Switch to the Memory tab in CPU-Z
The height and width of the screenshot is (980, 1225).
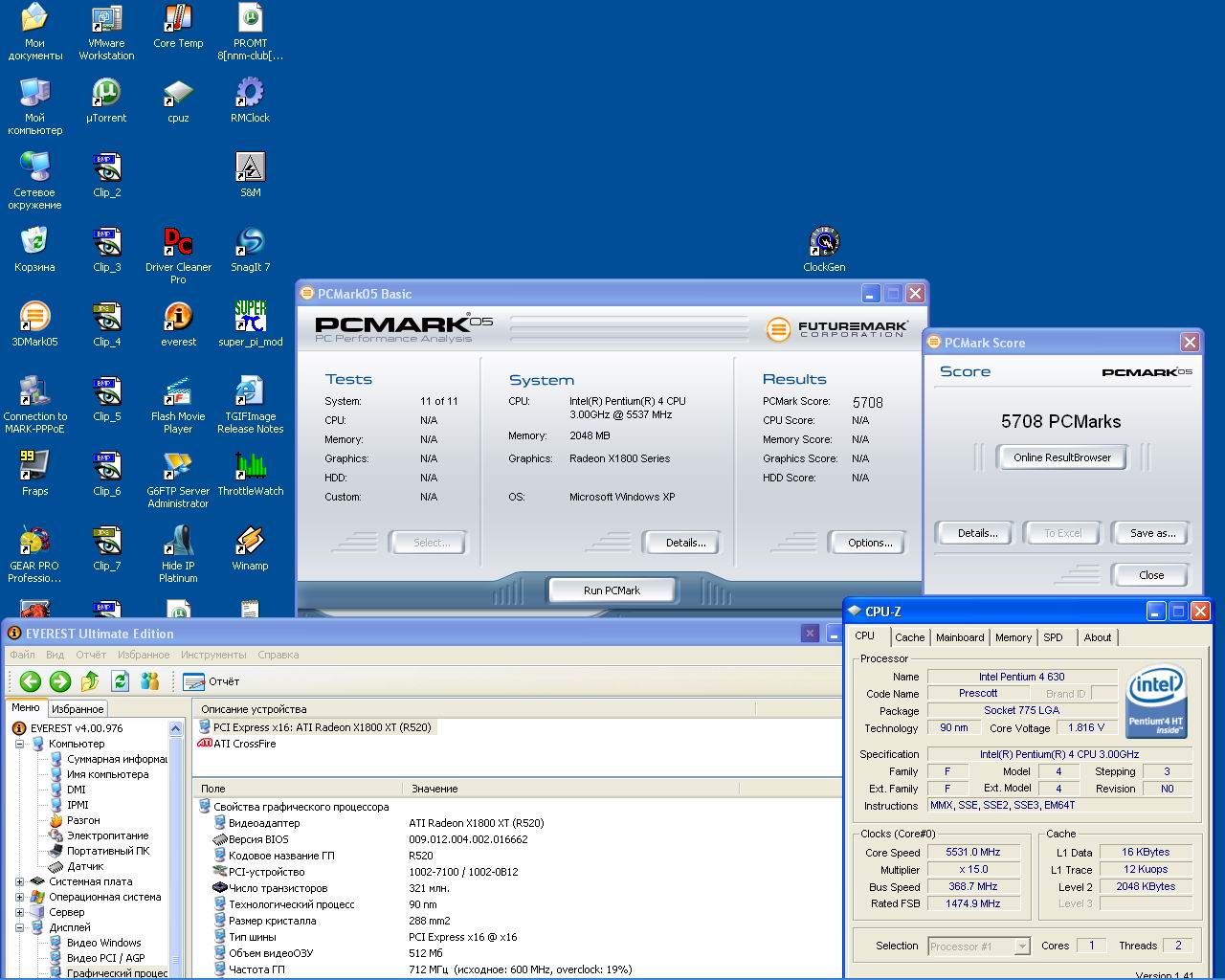point(1013,637)
